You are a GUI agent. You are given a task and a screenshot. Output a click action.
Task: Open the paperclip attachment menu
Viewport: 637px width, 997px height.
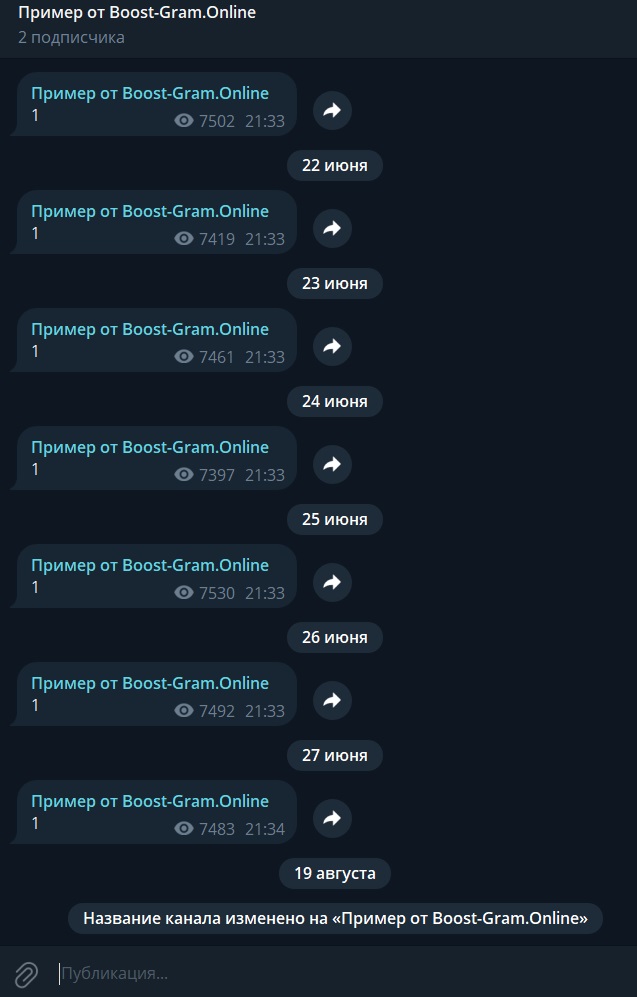pos(27,973)
